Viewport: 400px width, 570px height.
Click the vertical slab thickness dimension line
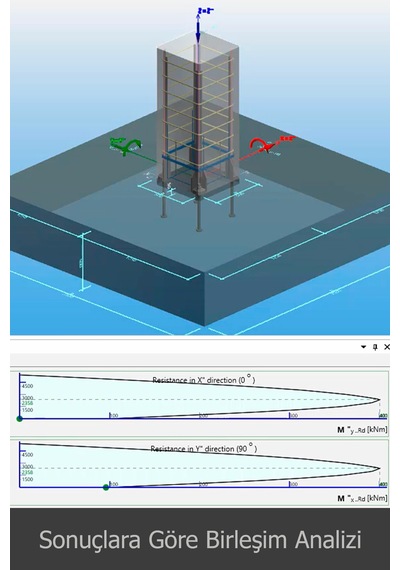83,261
